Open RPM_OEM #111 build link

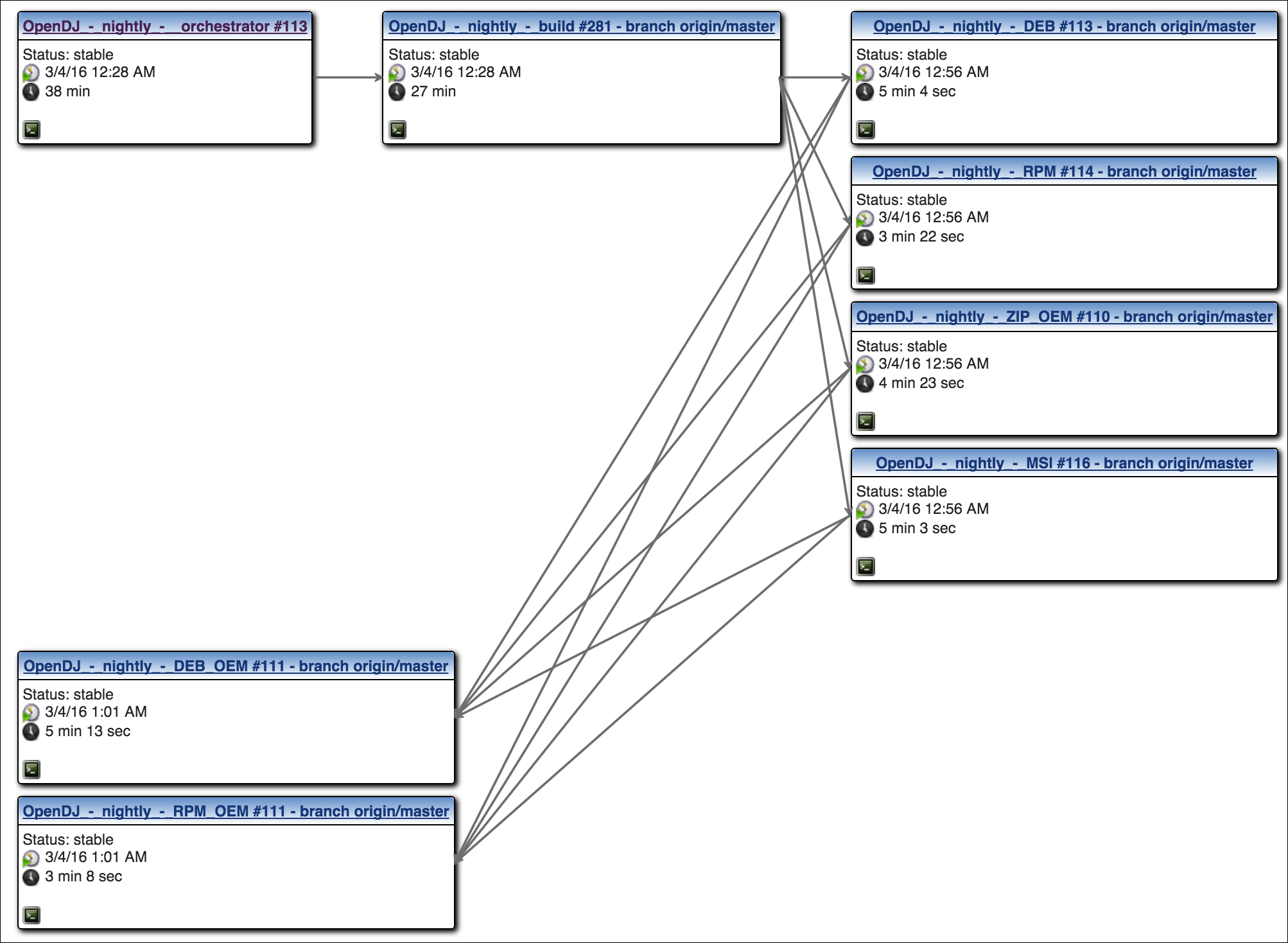tap(236, 811)
